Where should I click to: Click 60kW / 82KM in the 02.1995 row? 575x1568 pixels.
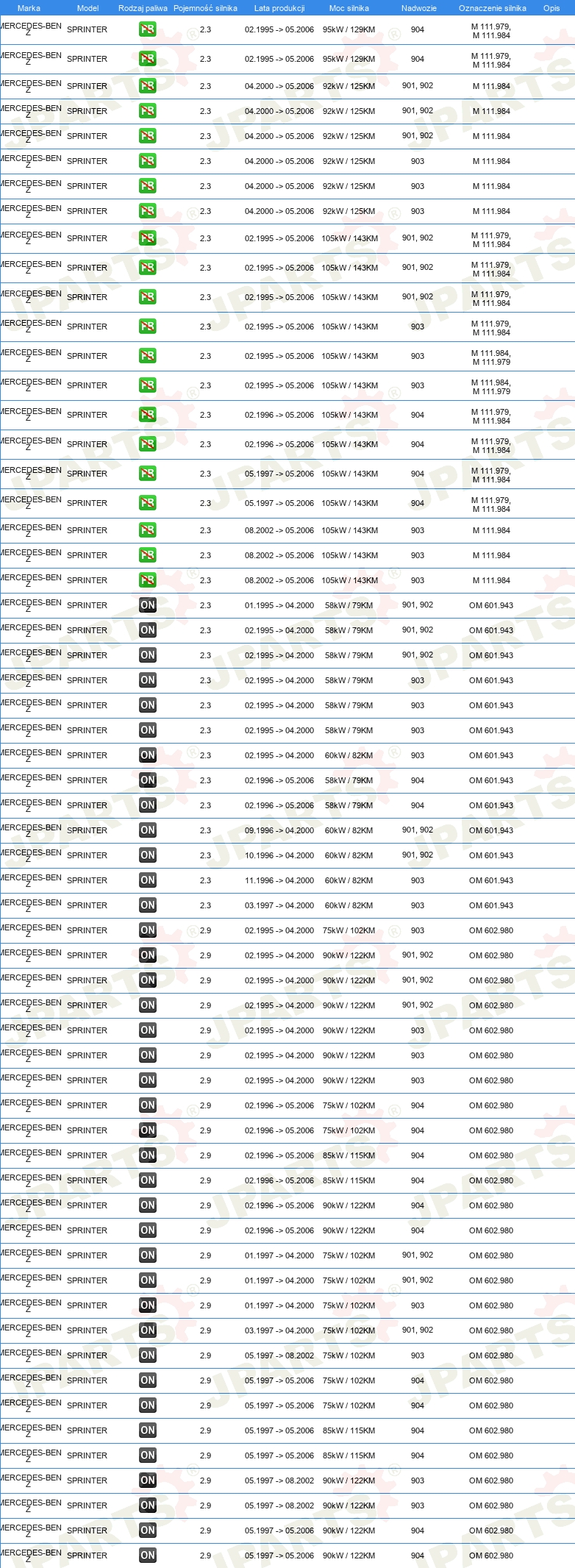(349, 755)
